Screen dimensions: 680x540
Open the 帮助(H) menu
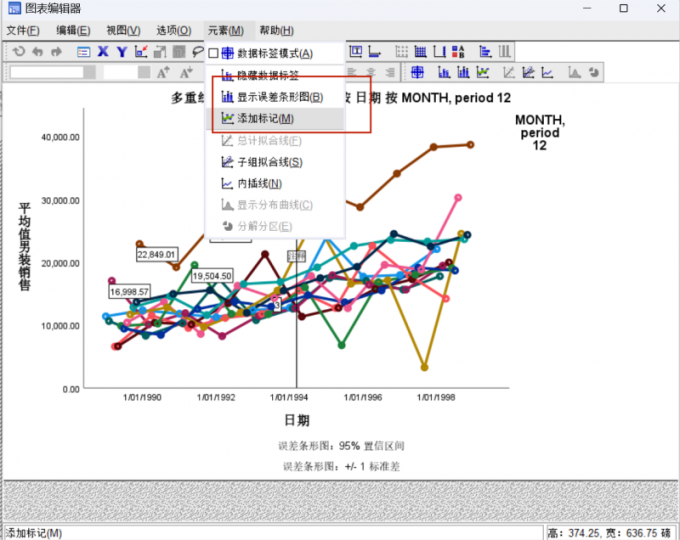coord(277,30)
